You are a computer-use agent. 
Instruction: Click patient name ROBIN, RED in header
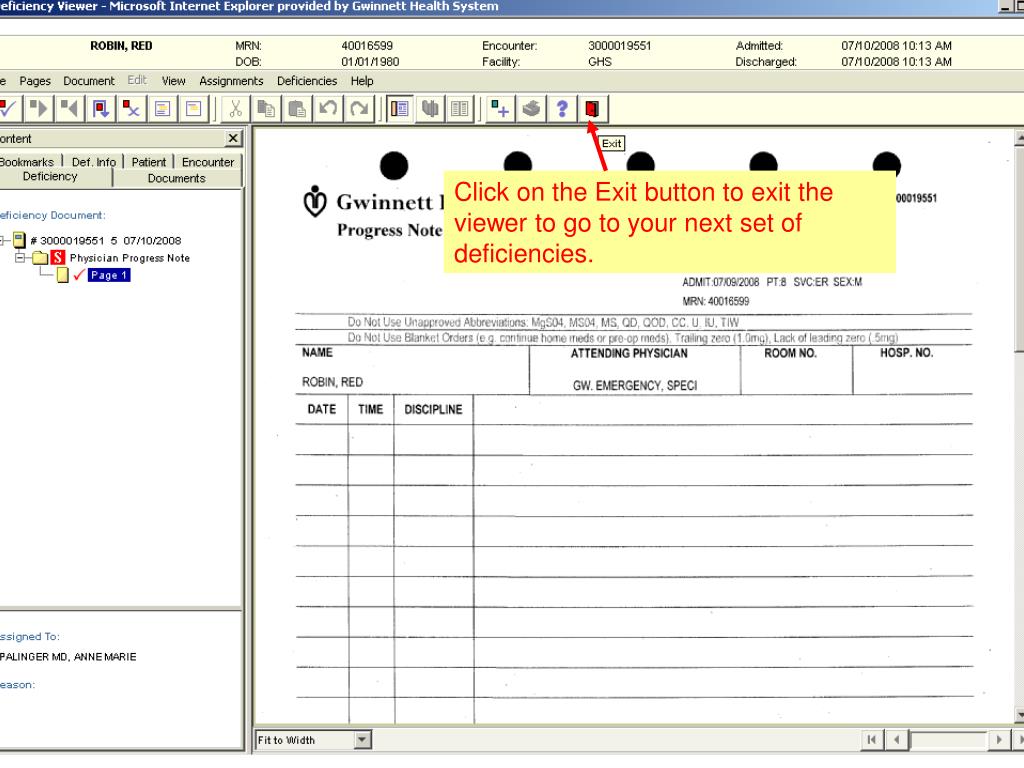click(121, 46)
